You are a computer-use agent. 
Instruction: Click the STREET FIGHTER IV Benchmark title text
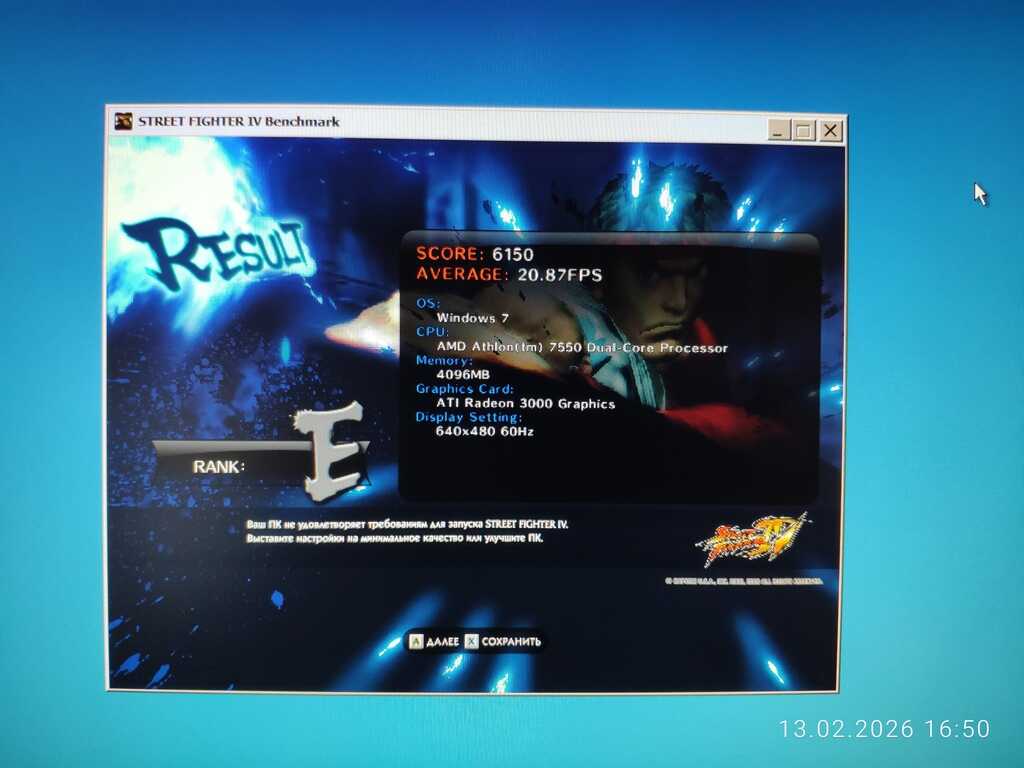(239, 121)
